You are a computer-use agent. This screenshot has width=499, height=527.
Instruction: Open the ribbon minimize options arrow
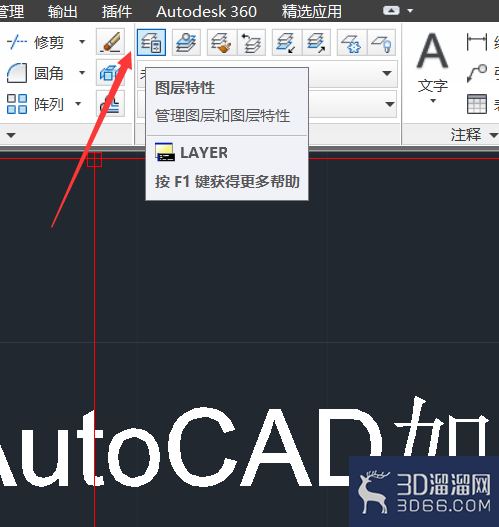tap(410, 11)
